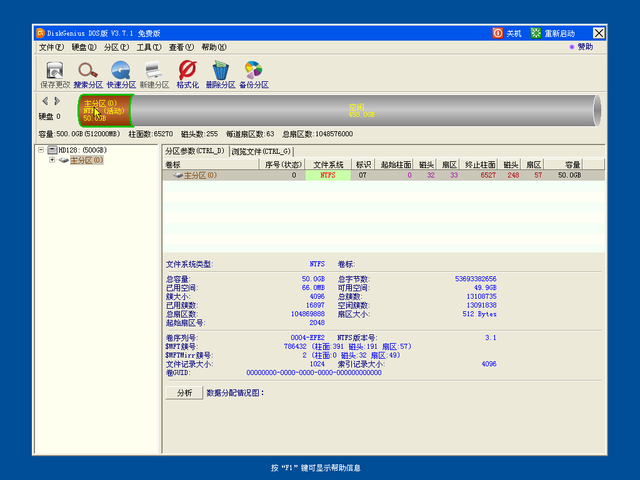Viewport: 640px width, 480px height.
Task: Click the 50.0GB capacity cell in table
Action: pyautogui.click(x=569, y=175)
